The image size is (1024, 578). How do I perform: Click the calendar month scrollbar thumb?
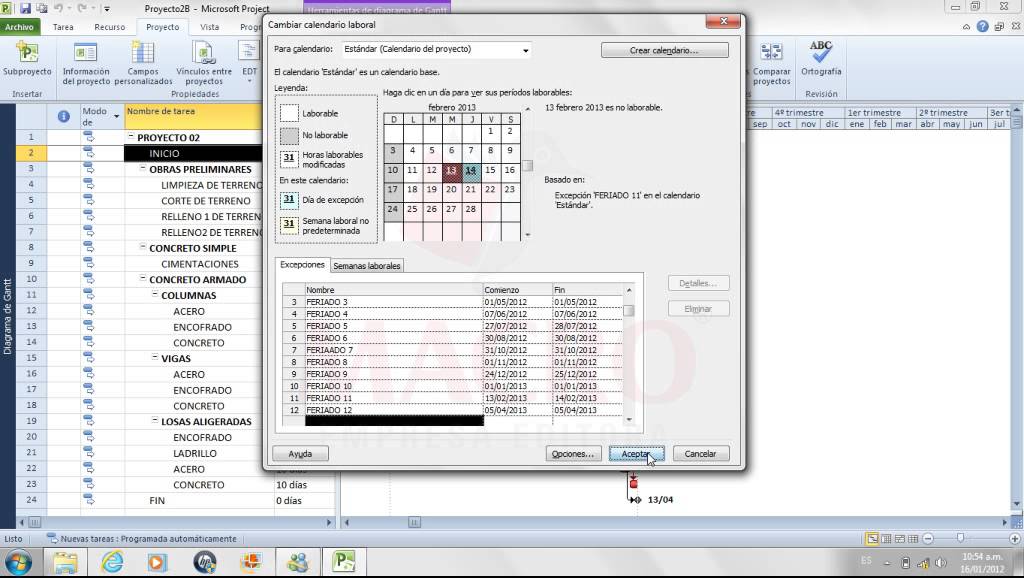pyautogui.click(x=528, y=166)
